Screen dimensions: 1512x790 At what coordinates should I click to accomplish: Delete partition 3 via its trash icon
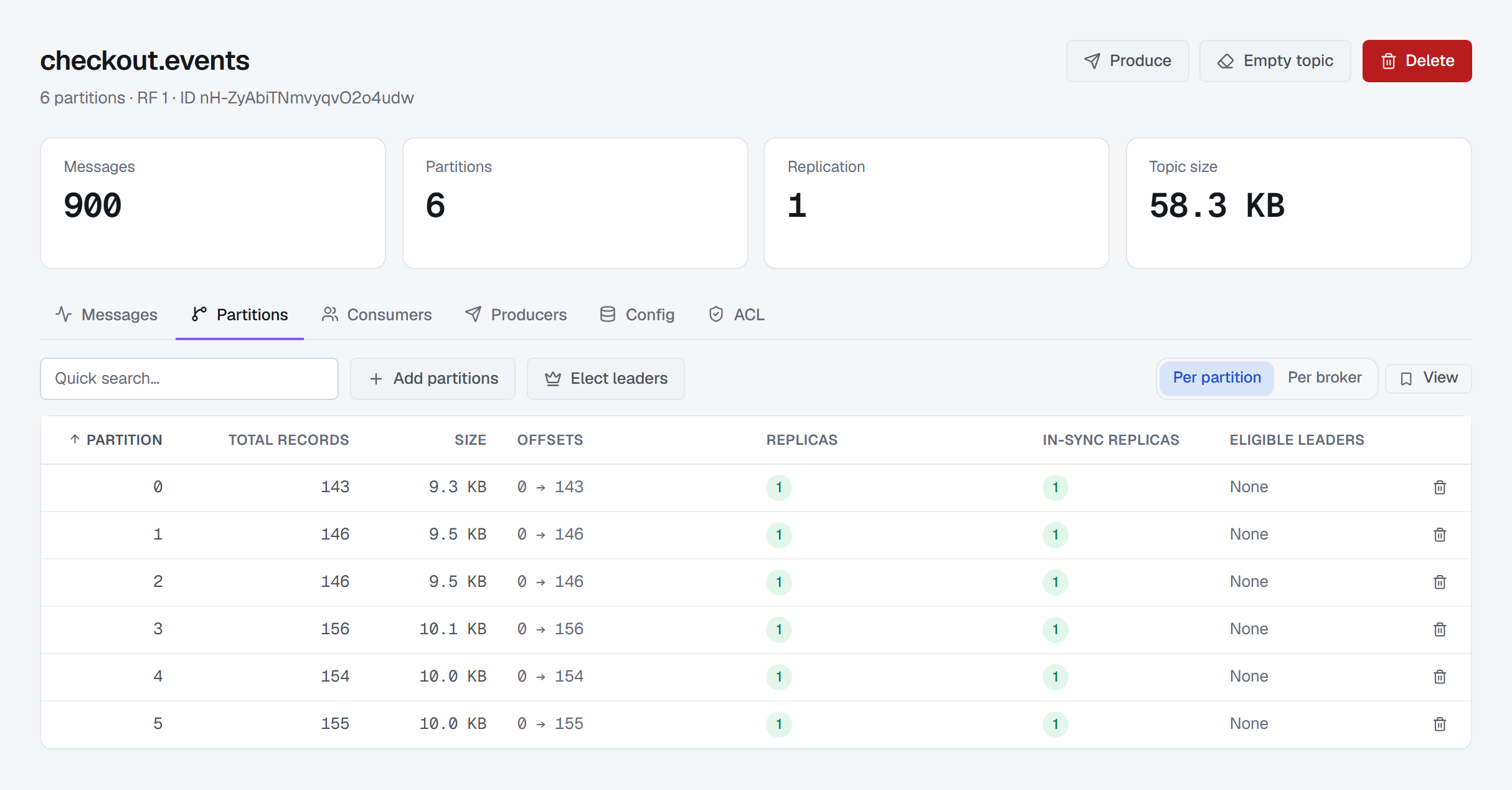click(x=1440, y=629)
